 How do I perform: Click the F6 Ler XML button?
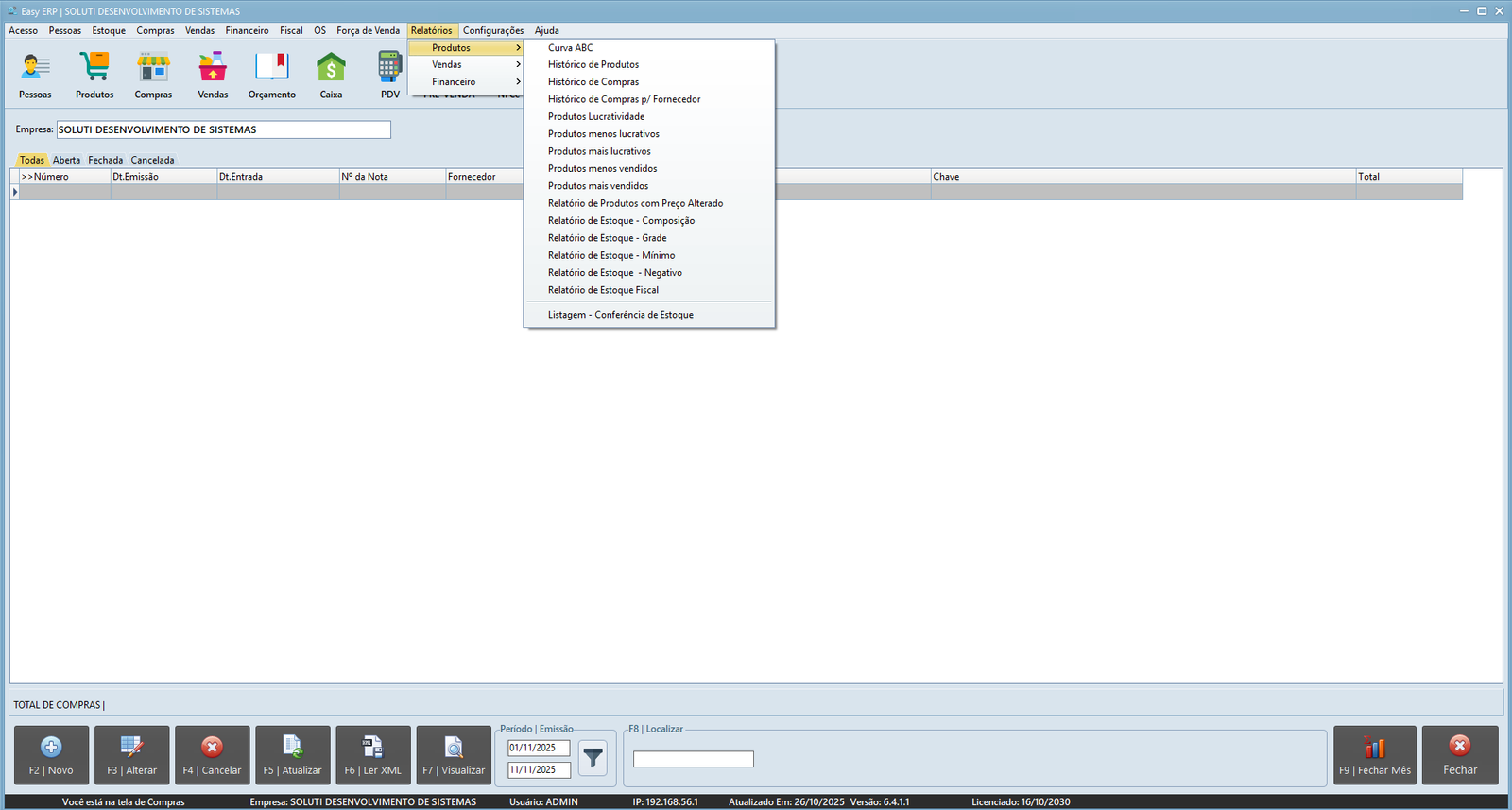tap(373, 755)
